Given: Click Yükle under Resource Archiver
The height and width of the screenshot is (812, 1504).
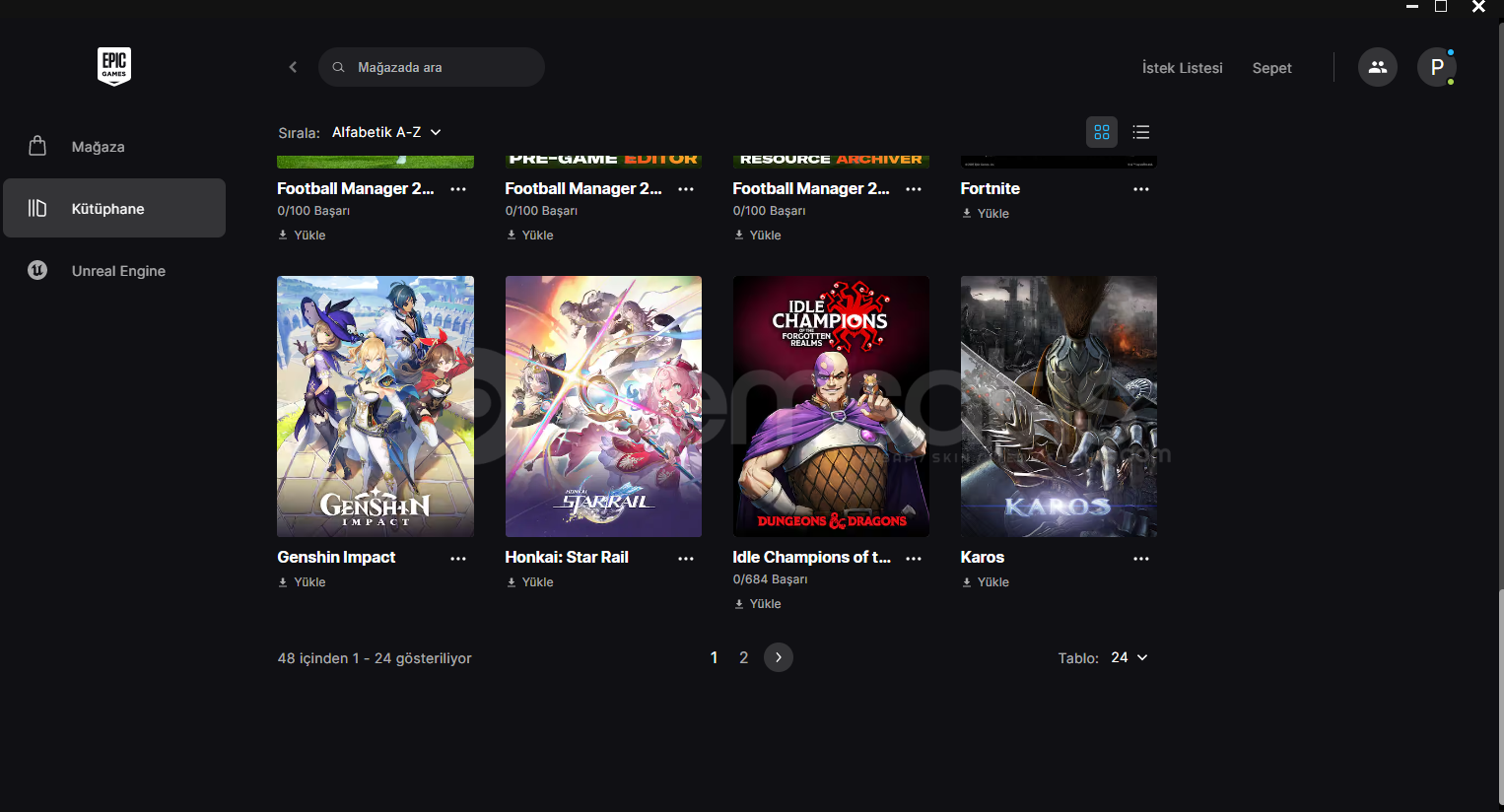Looking at the screenshot, I should (x=757, y=235).
